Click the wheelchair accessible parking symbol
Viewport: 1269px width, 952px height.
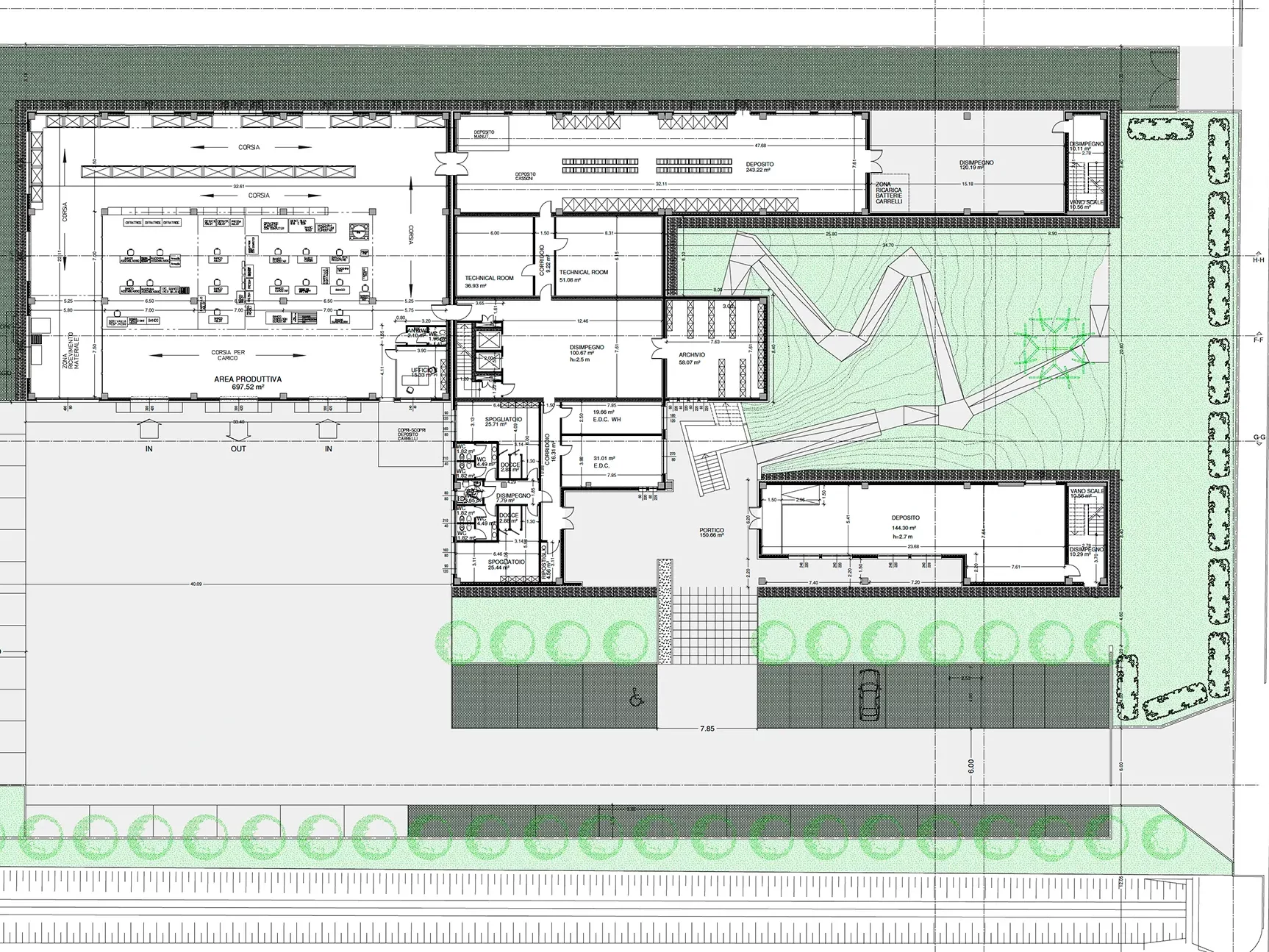634,695
